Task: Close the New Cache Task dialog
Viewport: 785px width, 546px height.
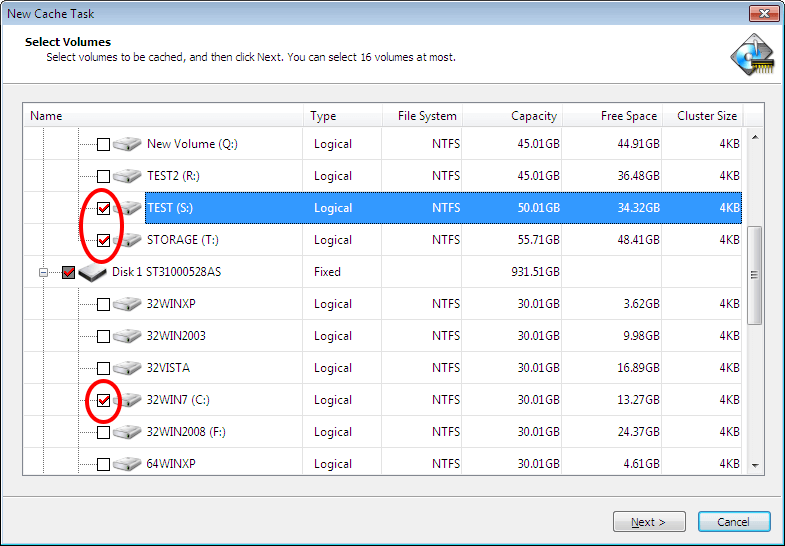Action: click(764, 14)
